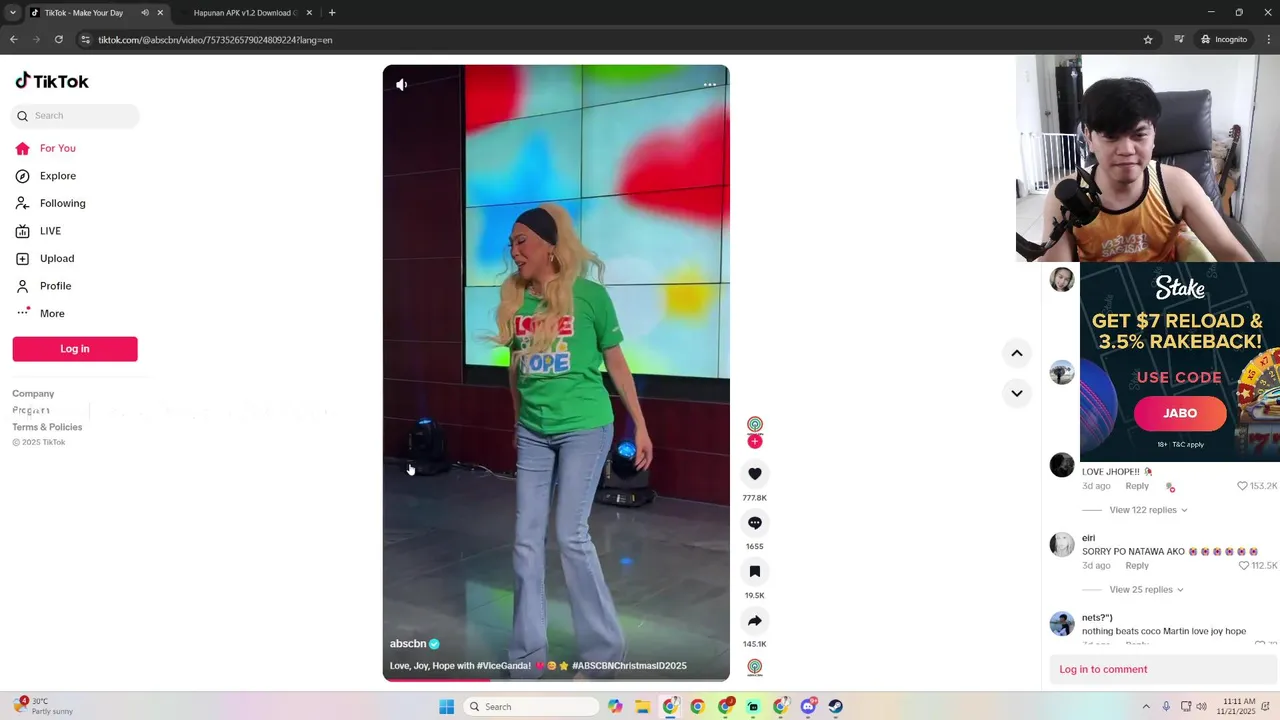Open the sound disc icon below share
This screenshot has height=720, width=1280.
(x=755, y=667)
